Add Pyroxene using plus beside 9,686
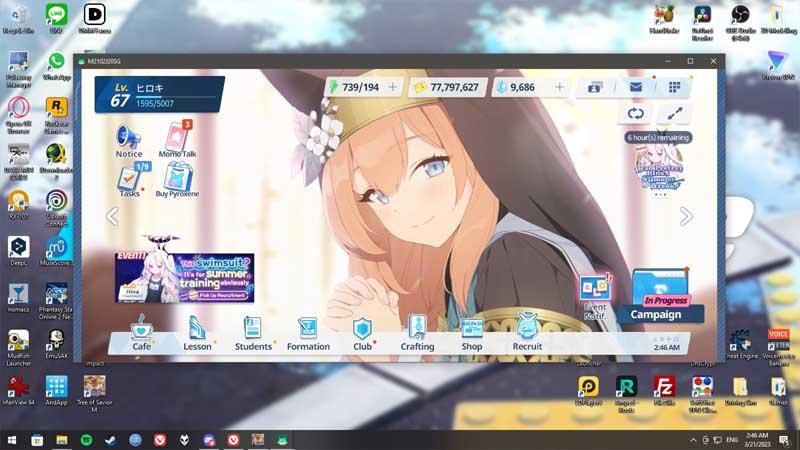The image size is (800, 450). (560, 87)
